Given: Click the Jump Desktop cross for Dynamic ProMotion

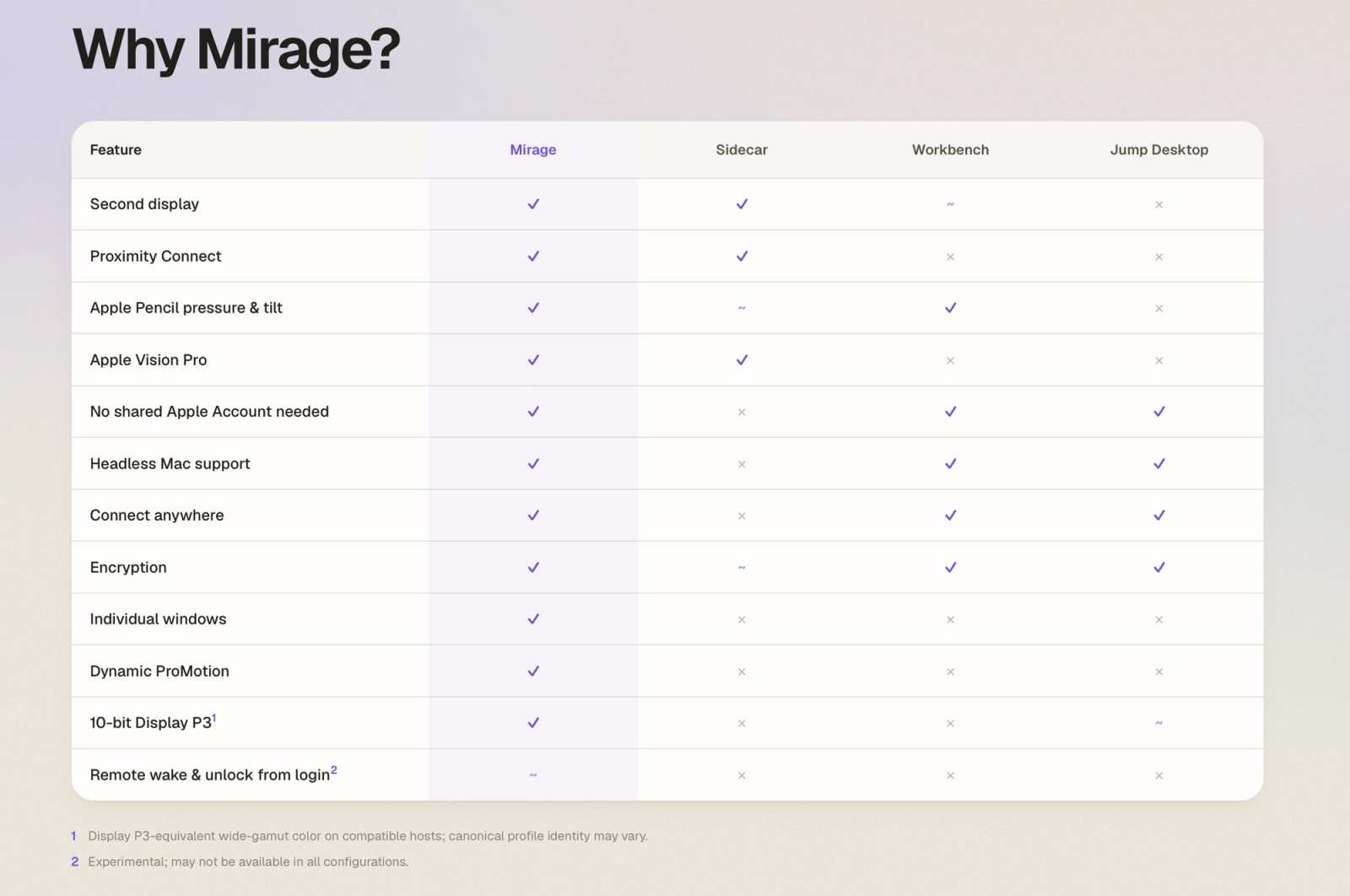Looking at the screenshot, I should pyautogui.click(x=1159, y=672).
